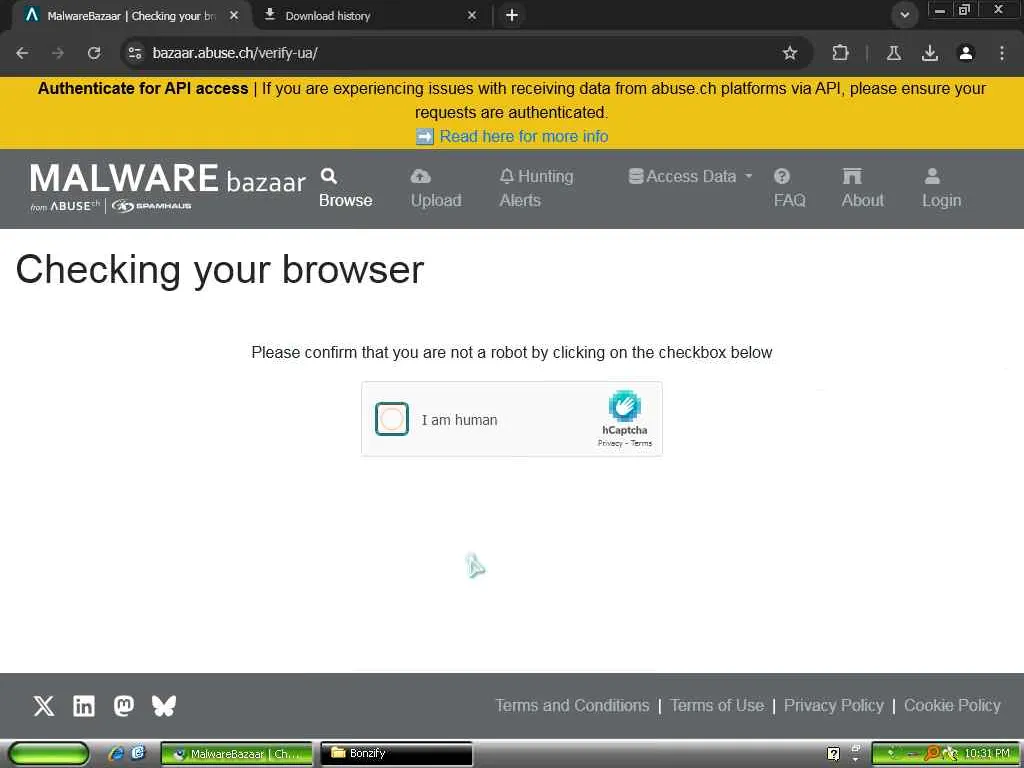This screenshot has height=768, width=1024.
Task: Follow "Read here for more info" link
Action: [524, 136]
